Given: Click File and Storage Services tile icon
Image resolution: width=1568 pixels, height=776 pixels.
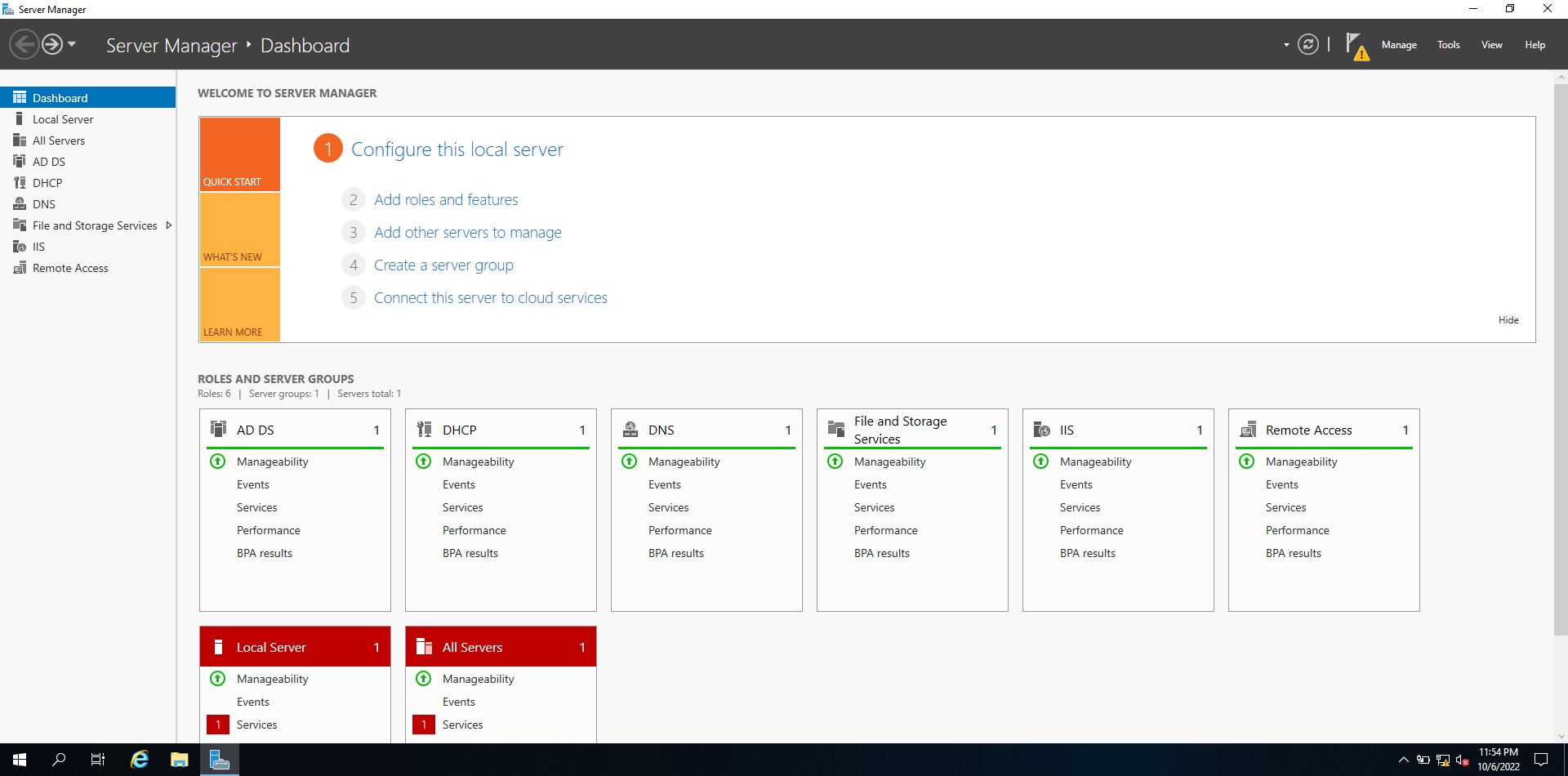Looking at the screenshot, I should tap(835, 429).
